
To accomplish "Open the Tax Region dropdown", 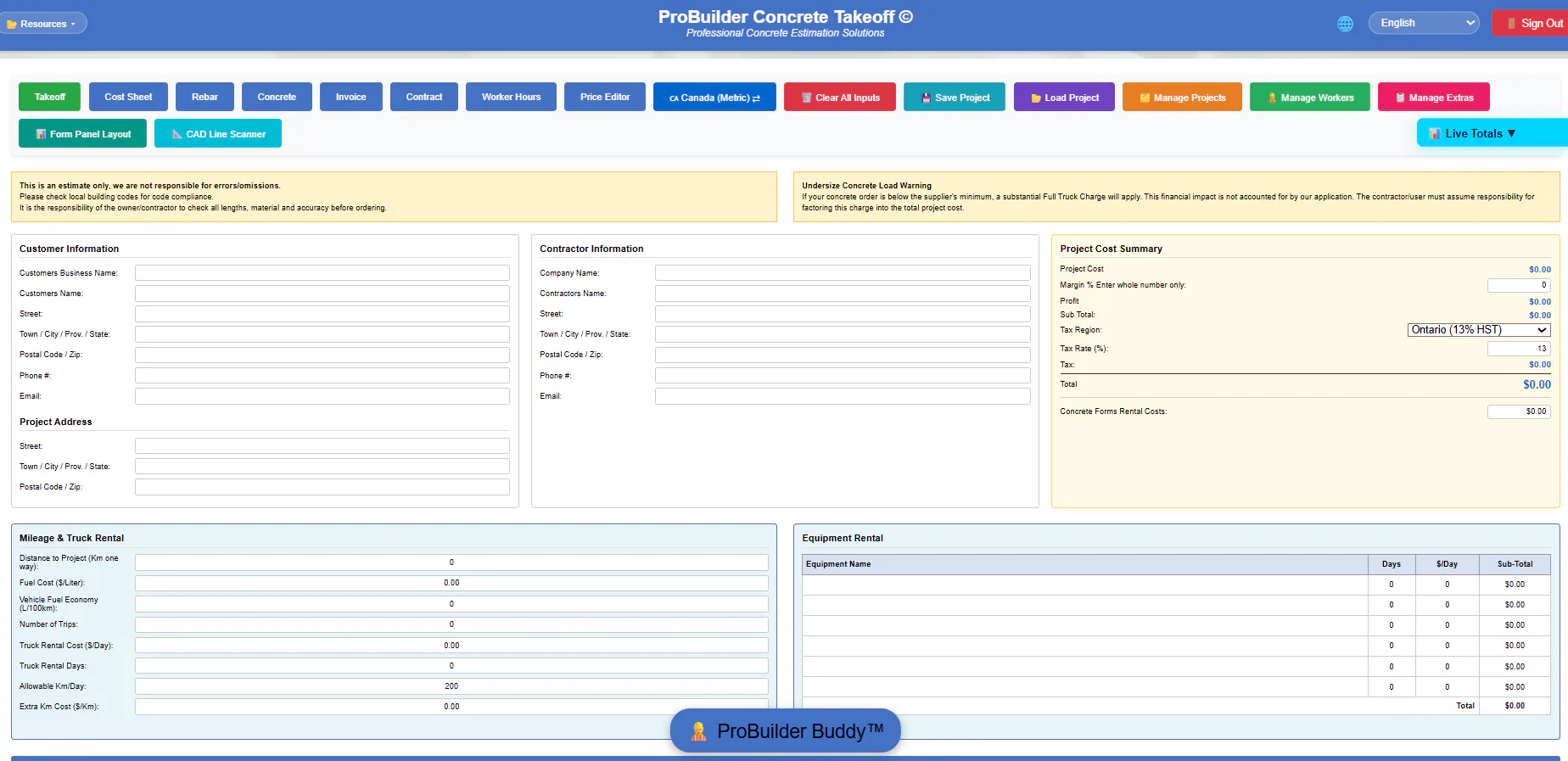I will [1479, 330].
